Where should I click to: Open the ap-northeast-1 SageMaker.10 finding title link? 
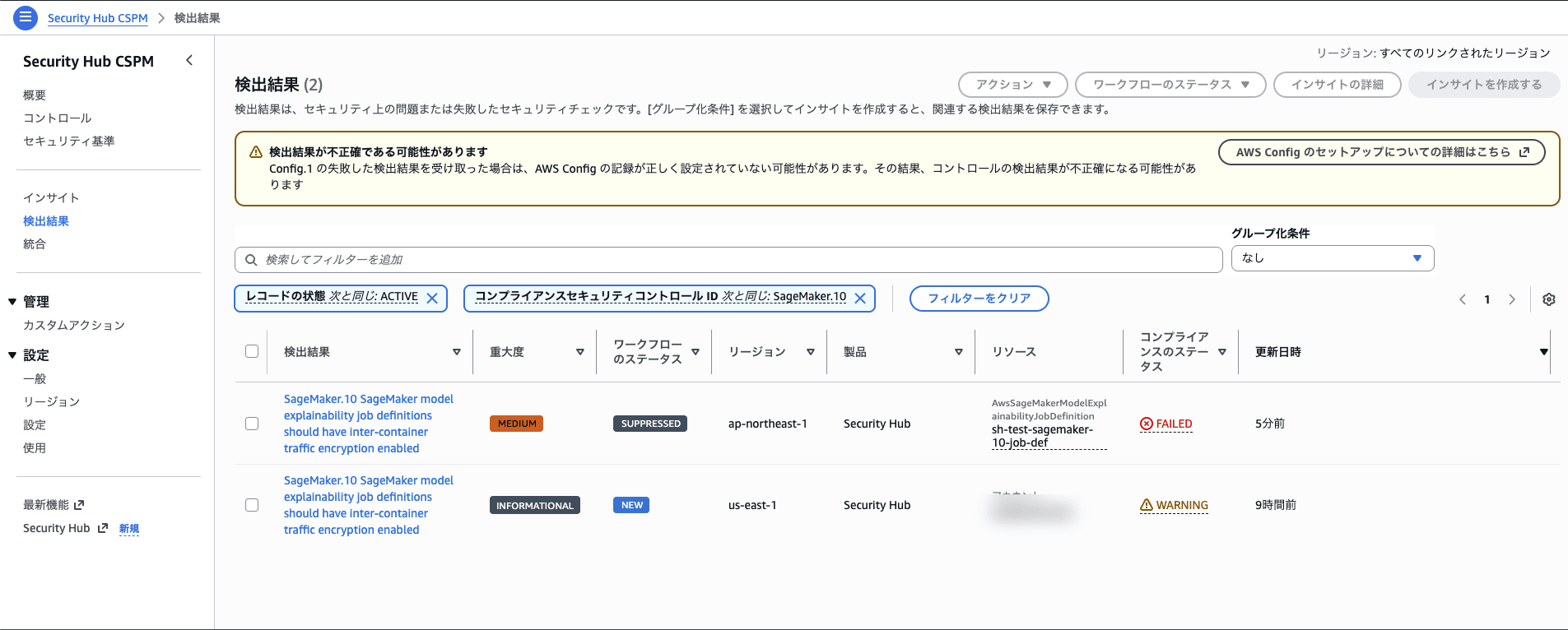[x=369, y=424]
